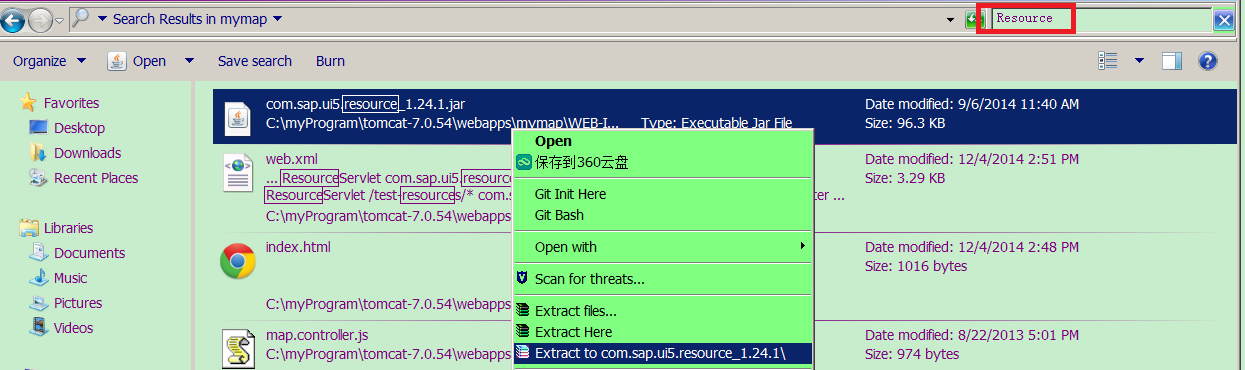
Task: Click the Chrome icon for index.html
Action: point(237,262)
